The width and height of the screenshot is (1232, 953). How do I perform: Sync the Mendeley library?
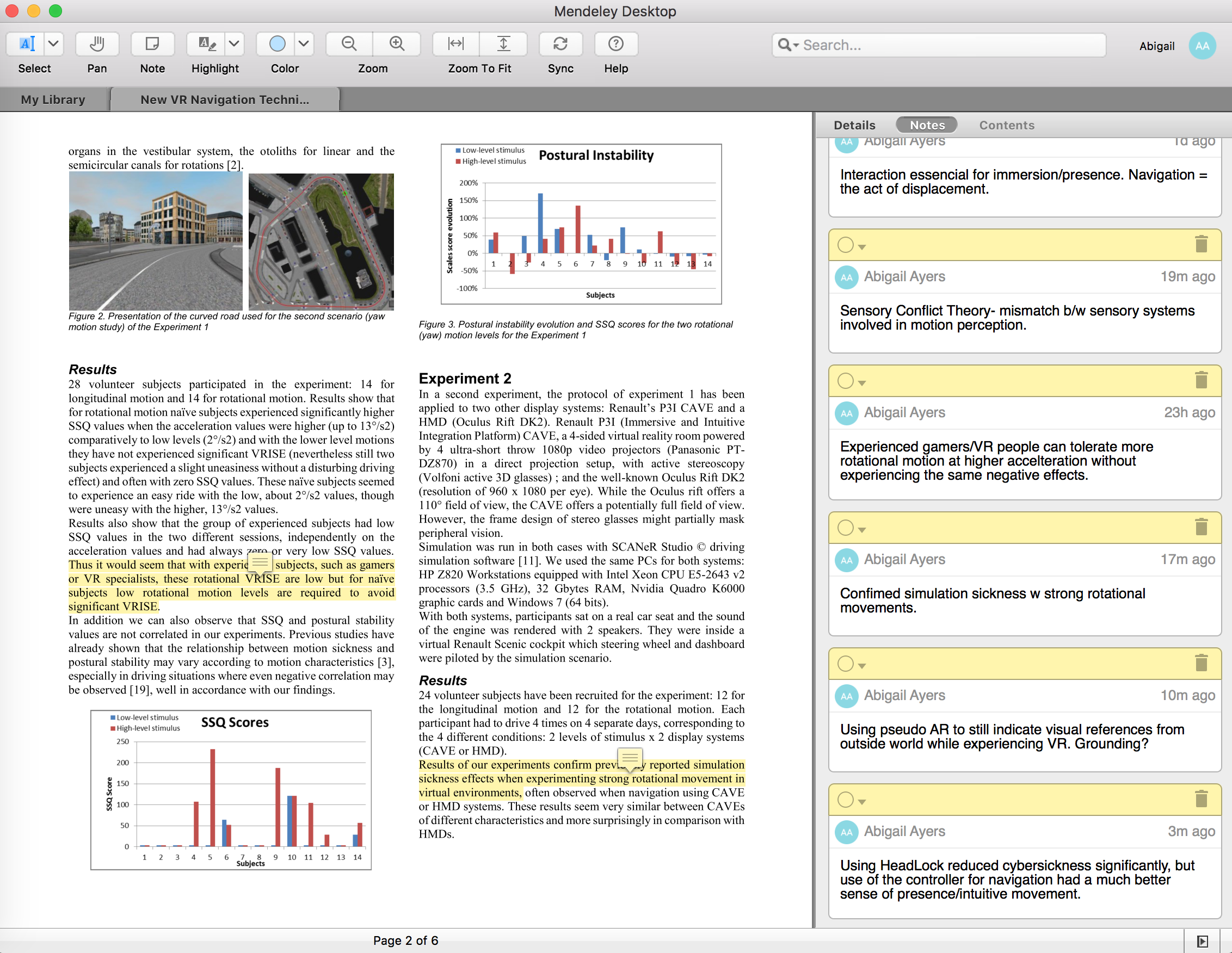560,44
